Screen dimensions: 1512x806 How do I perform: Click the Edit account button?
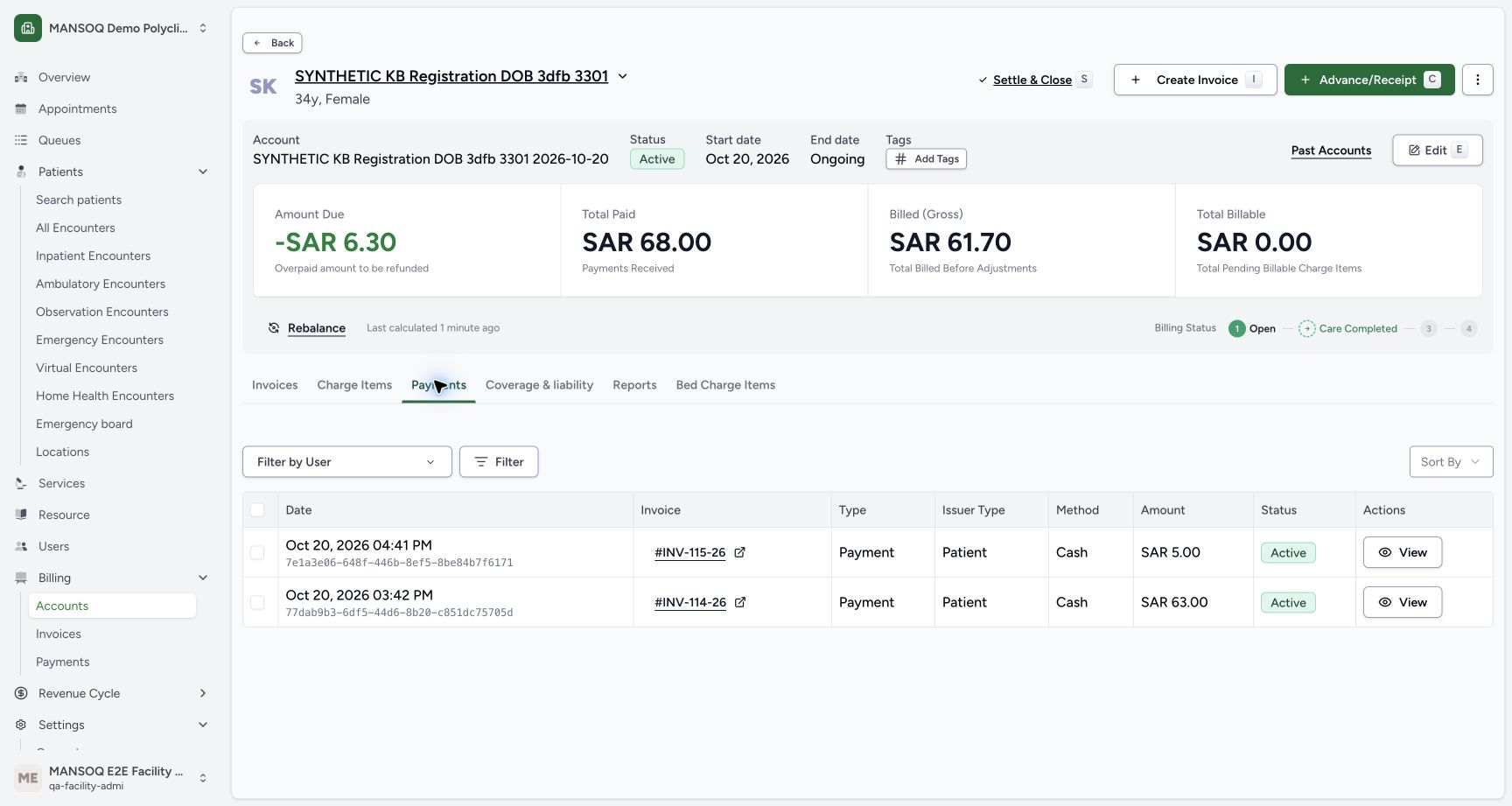click(x=1437, y=150)
